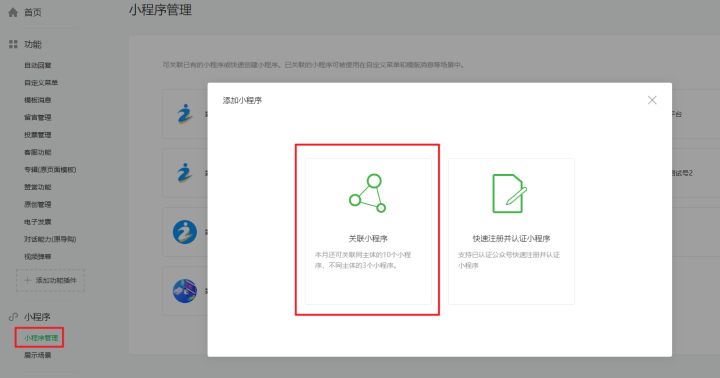Viewport: 720px width, 378px height.
Task: Click the 关联小程序 triangle-nodes icon
Action: [367, 193]
